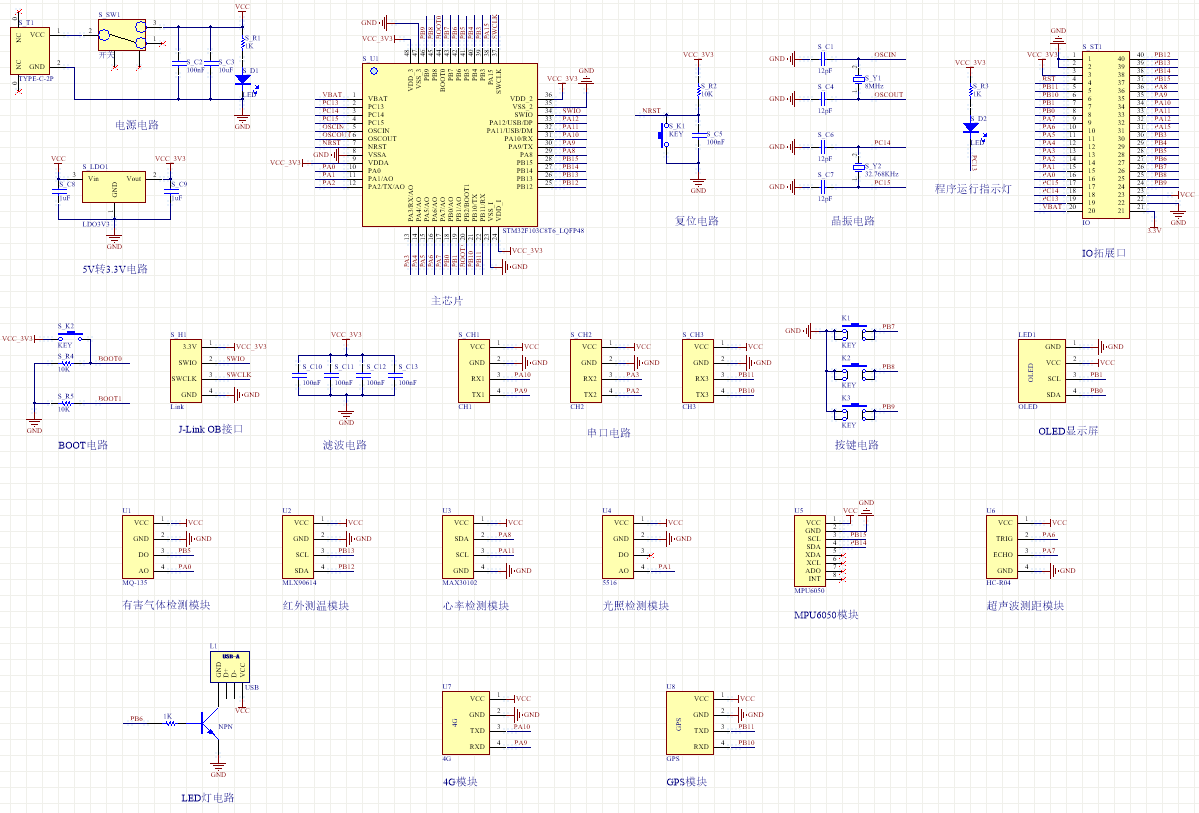Select the LDO3V3 regulator block
The image size is (1199, 813).
pyautogui.click(x=114, y=187)
